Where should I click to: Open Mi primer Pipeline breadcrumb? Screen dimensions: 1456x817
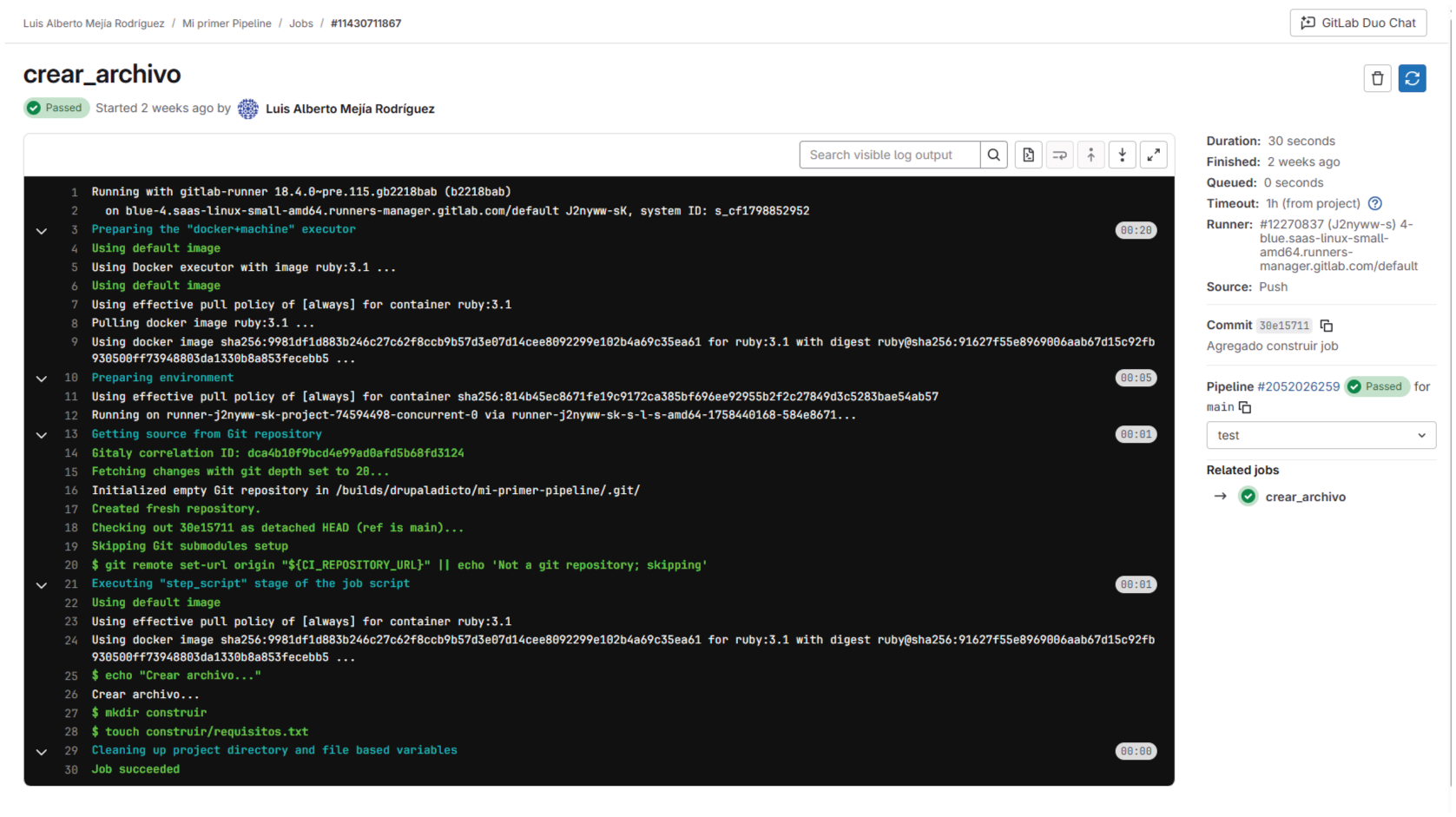(227, 23)
